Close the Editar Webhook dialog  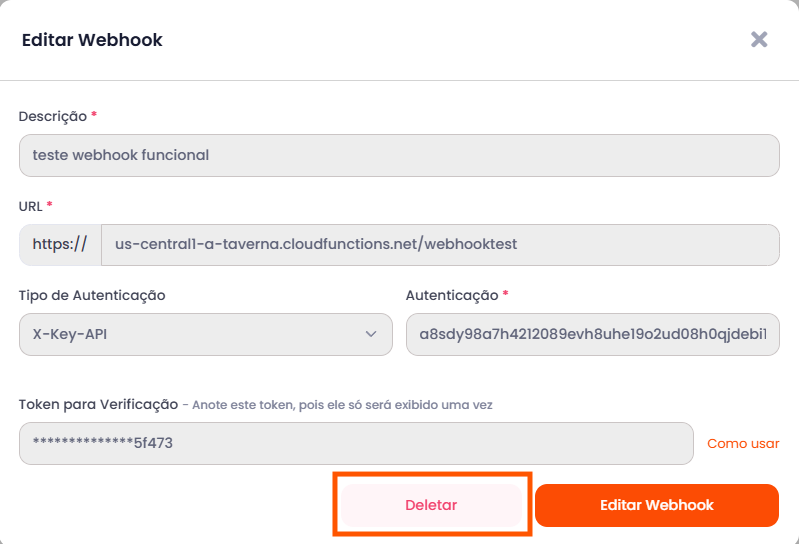[x=759, y=40]
